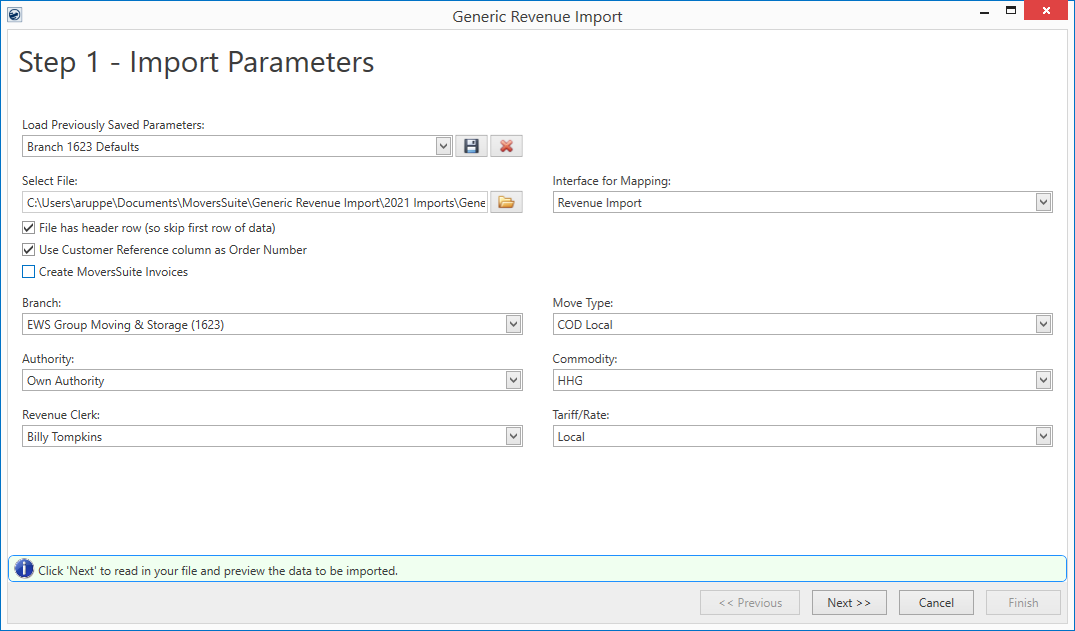The height and width of the screenshot is (631, 1075).
Task: Click inside the Select File path field
Action: click(255, 203)
